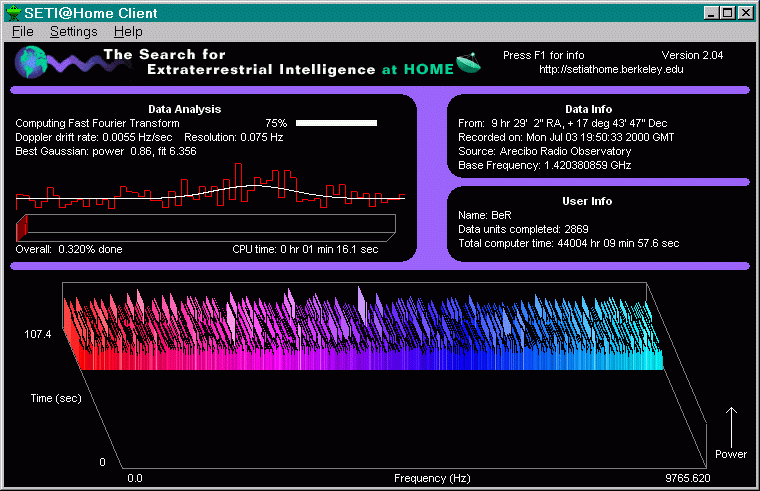Click the 'Data Info' heading

[588, 109]
